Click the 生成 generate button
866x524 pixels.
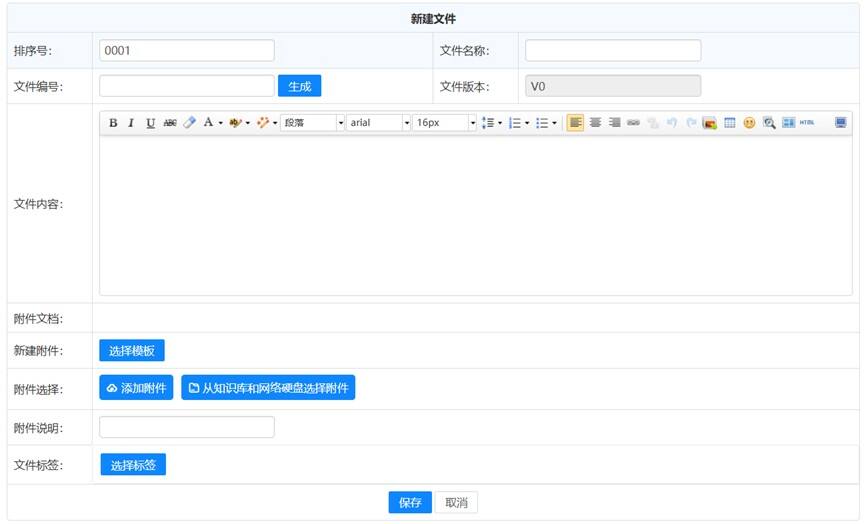299,86
